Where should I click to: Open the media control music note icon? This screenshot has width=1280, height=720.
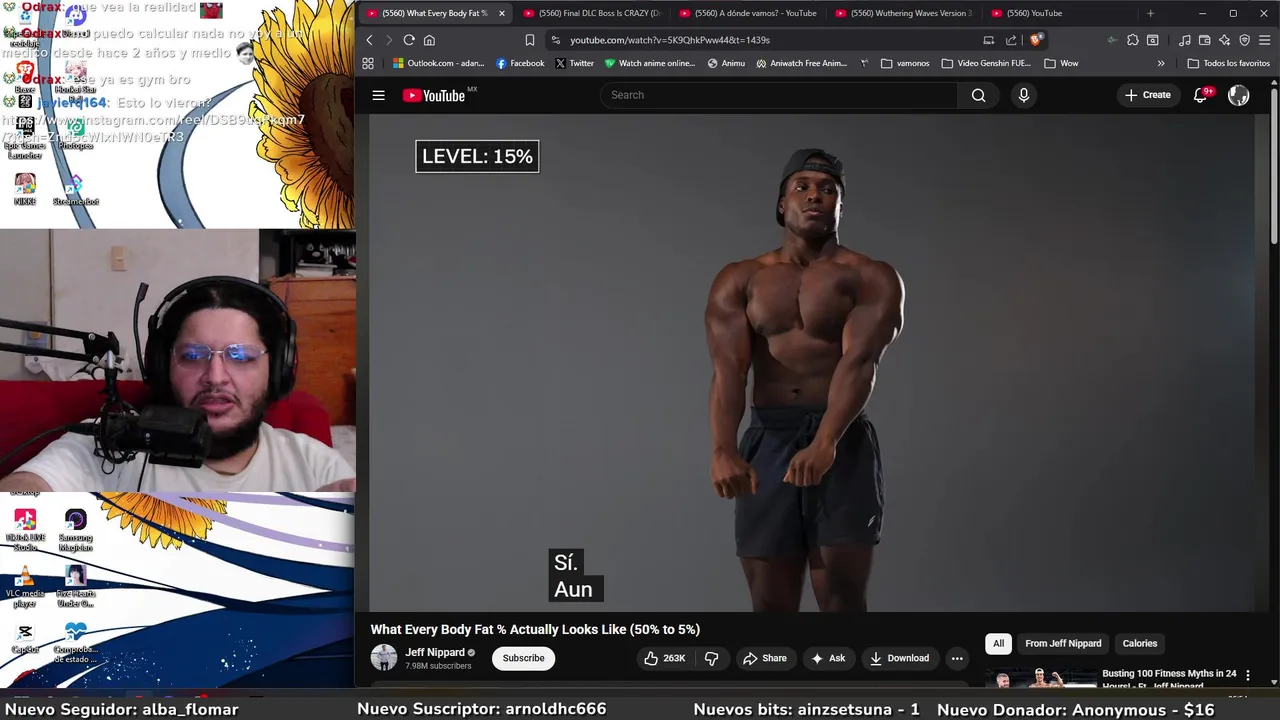[x=1185, y=40]
